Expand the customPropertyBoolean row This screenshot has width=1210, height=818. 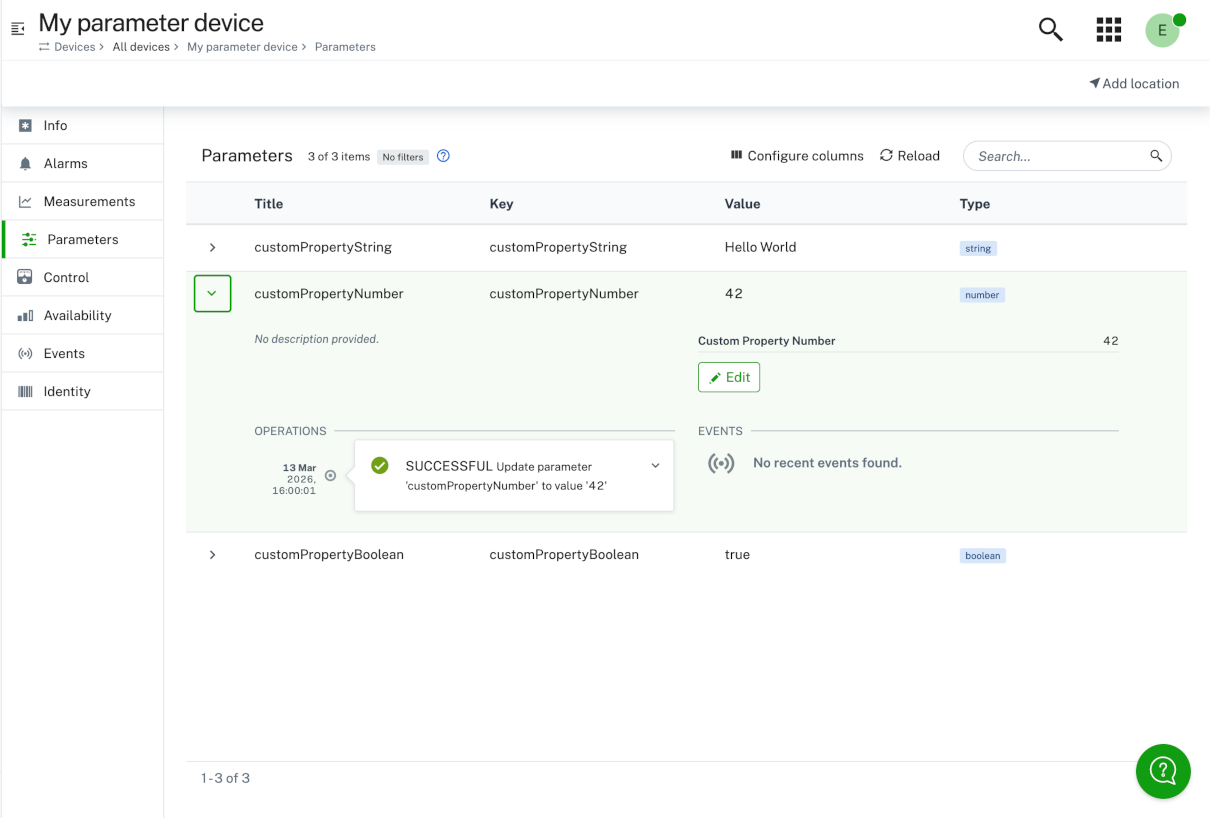[x=212, y=555]
